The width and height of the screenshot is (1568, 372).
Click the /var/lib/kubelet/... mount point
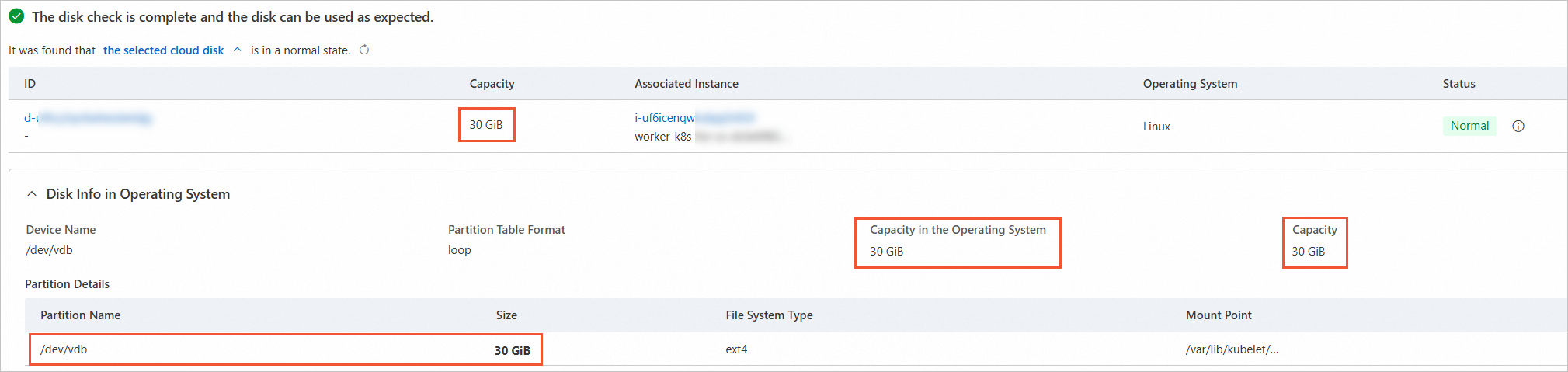click(1232, 349)
